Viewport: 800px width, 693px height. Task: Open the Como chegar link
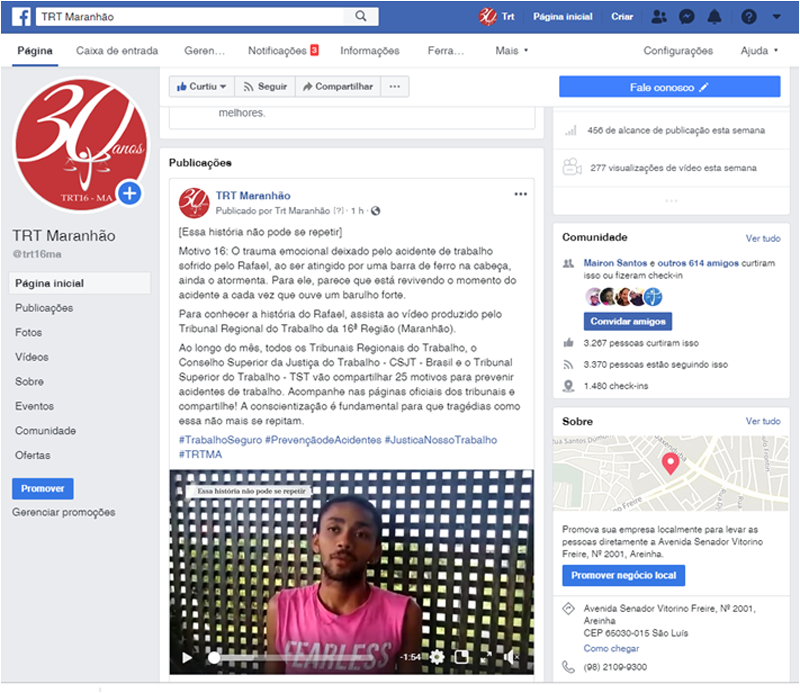611,648
